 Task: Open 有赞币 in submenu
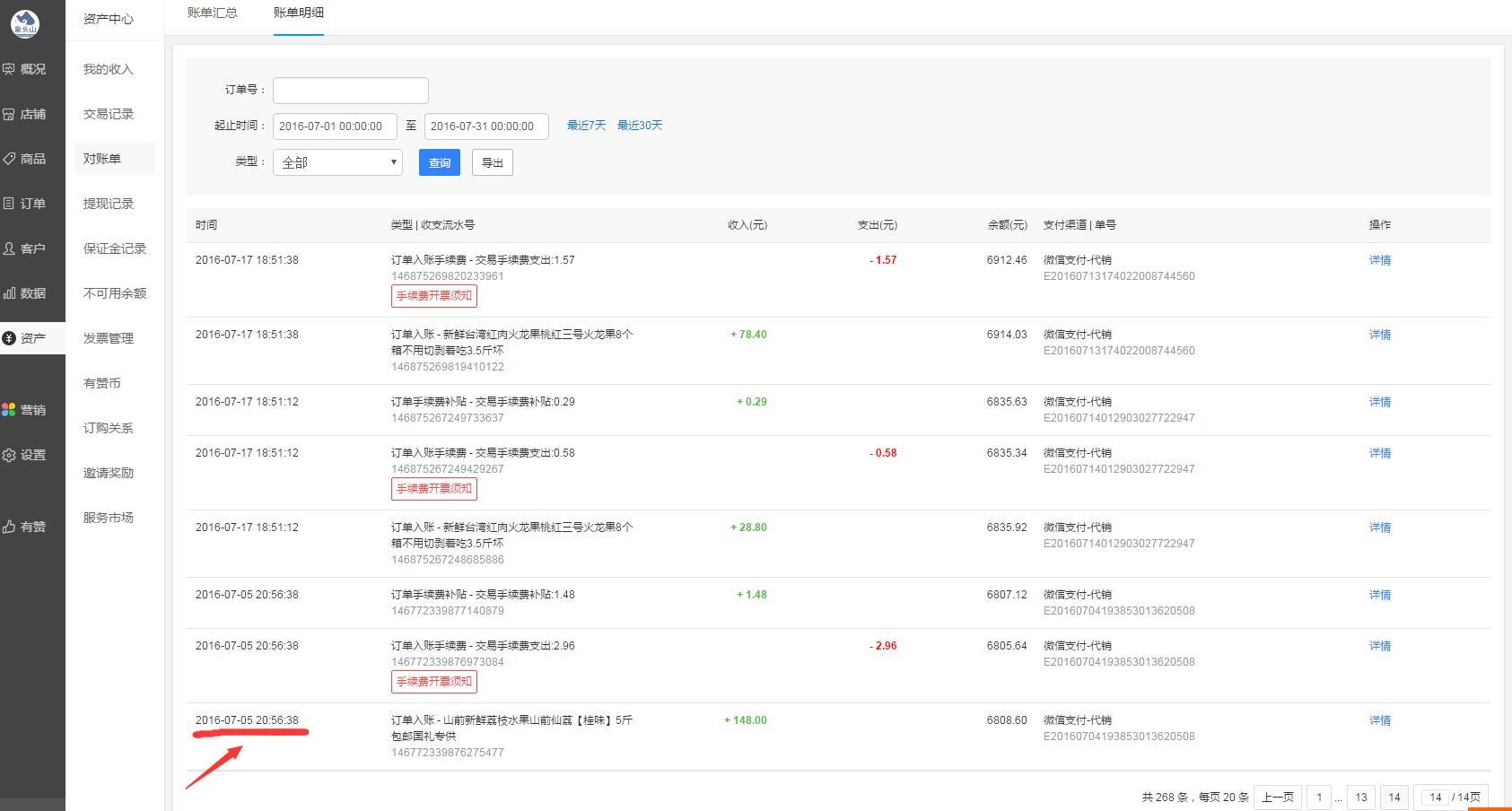(102, 383)
